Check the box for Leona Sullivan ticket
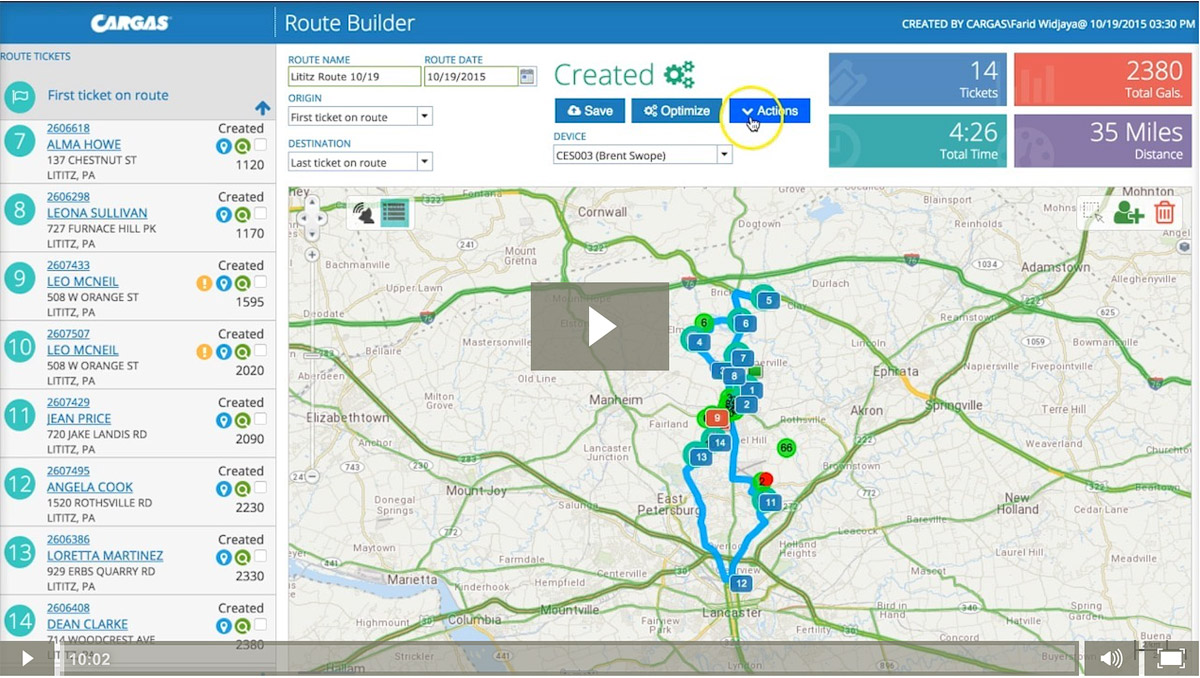The image size is (1200, 678). pos(260,214)
